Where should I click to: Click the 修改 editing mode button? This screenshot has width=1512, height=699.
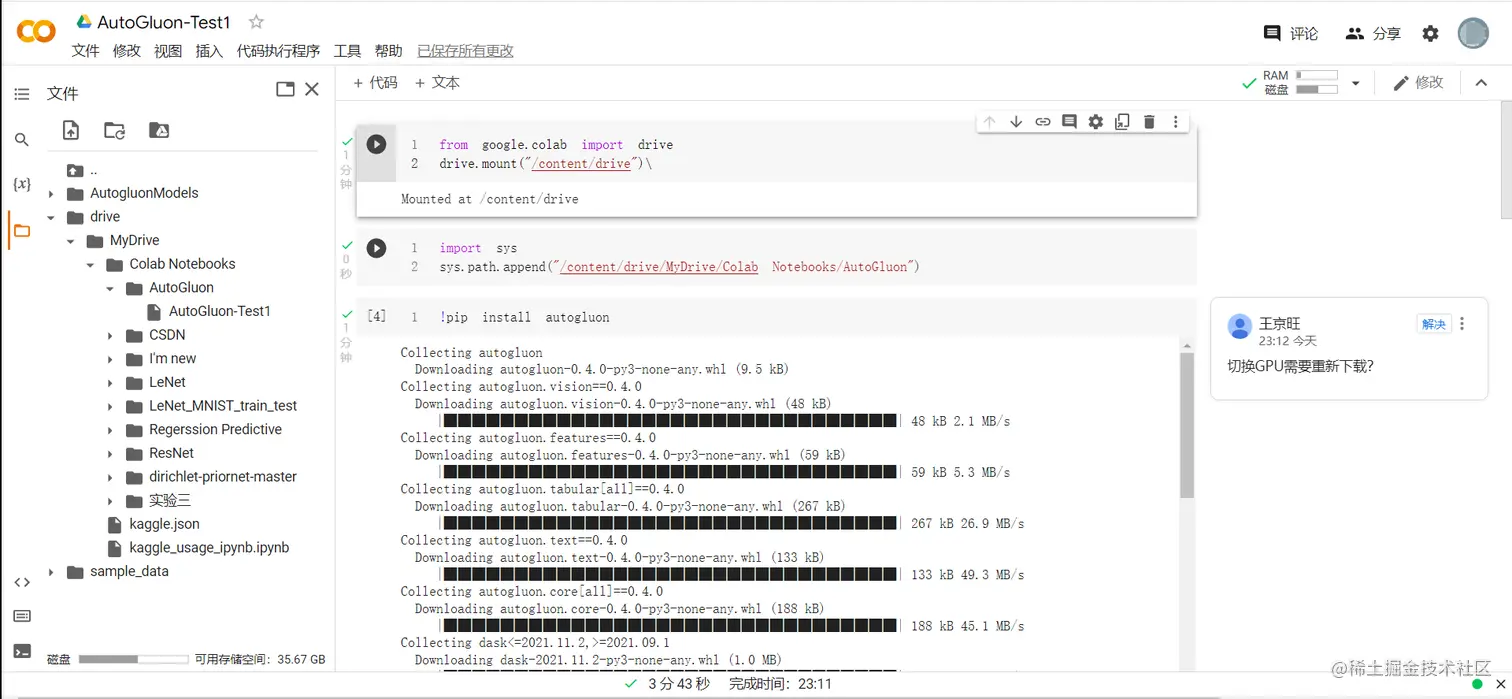(x=1419, y=83)
